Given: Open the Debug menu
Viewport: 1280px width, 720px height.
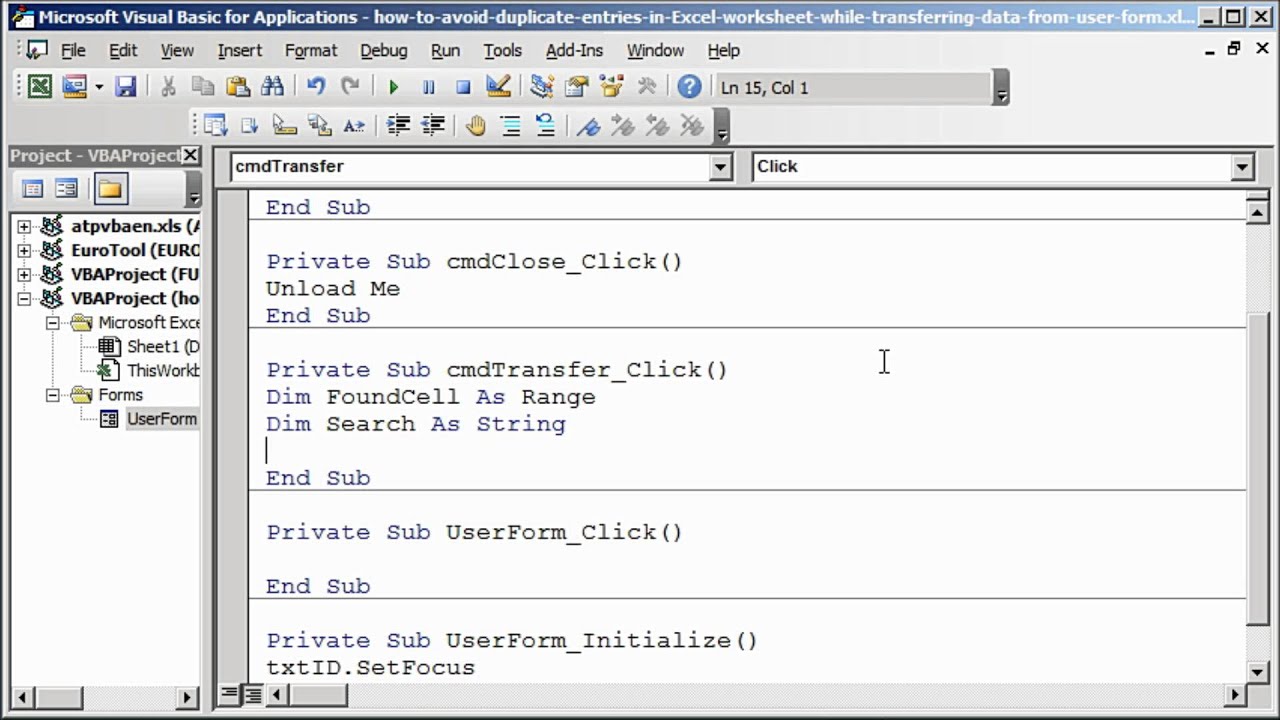Looking at the screenshot, I should 383,50.
